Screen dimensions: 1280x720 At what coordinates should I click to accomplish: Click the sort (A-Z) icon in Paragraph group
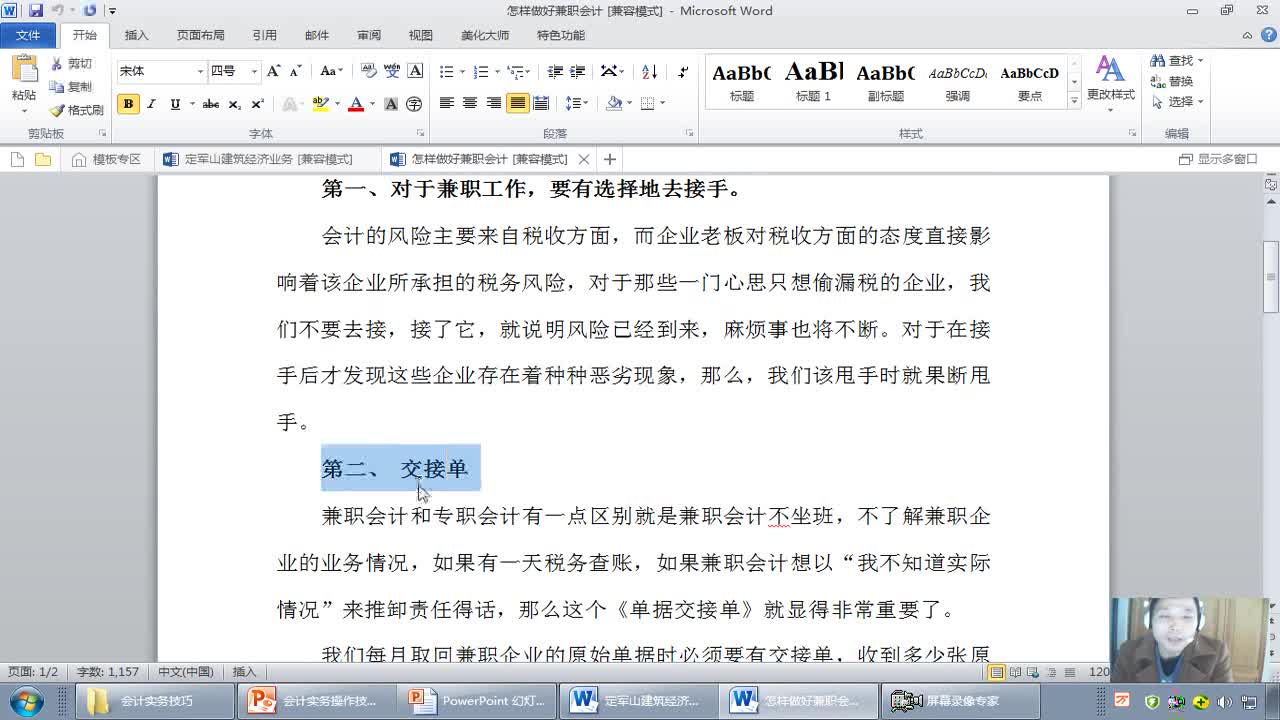tap(650, 72)
